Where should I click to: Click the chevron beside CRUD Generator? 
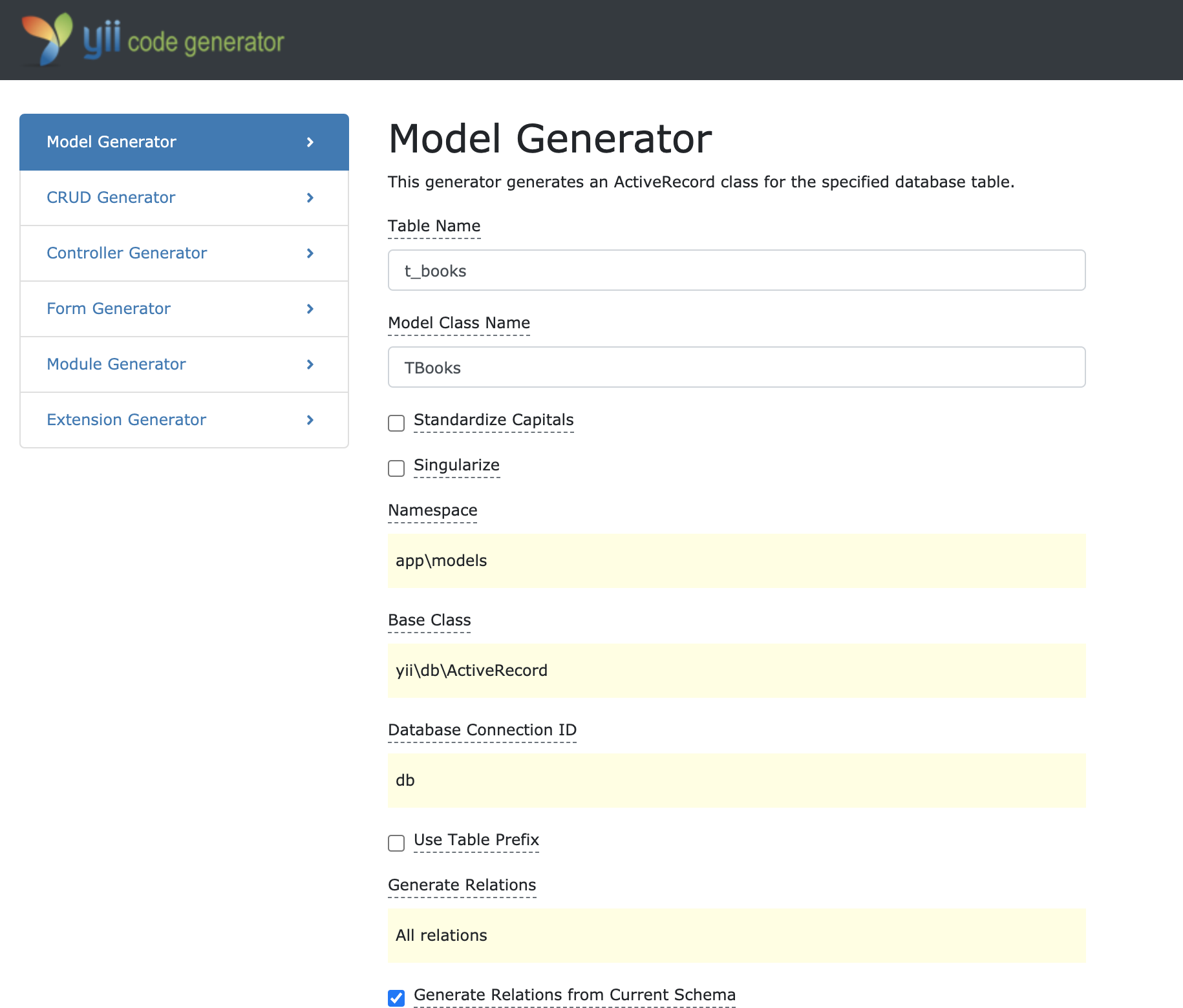(310, 198)
